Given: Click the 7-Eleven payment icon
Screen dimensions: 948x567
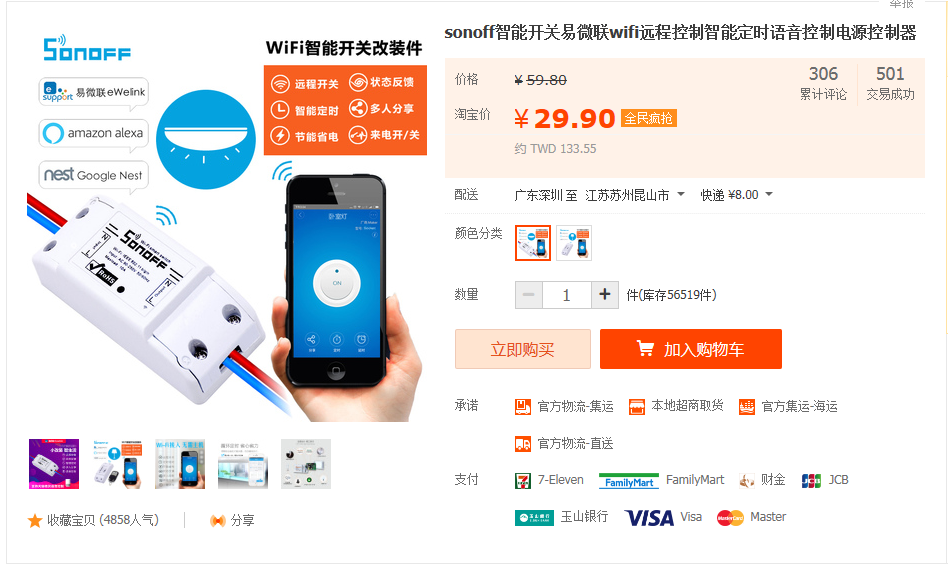Looking at the screenshot, I should (523, 481).
